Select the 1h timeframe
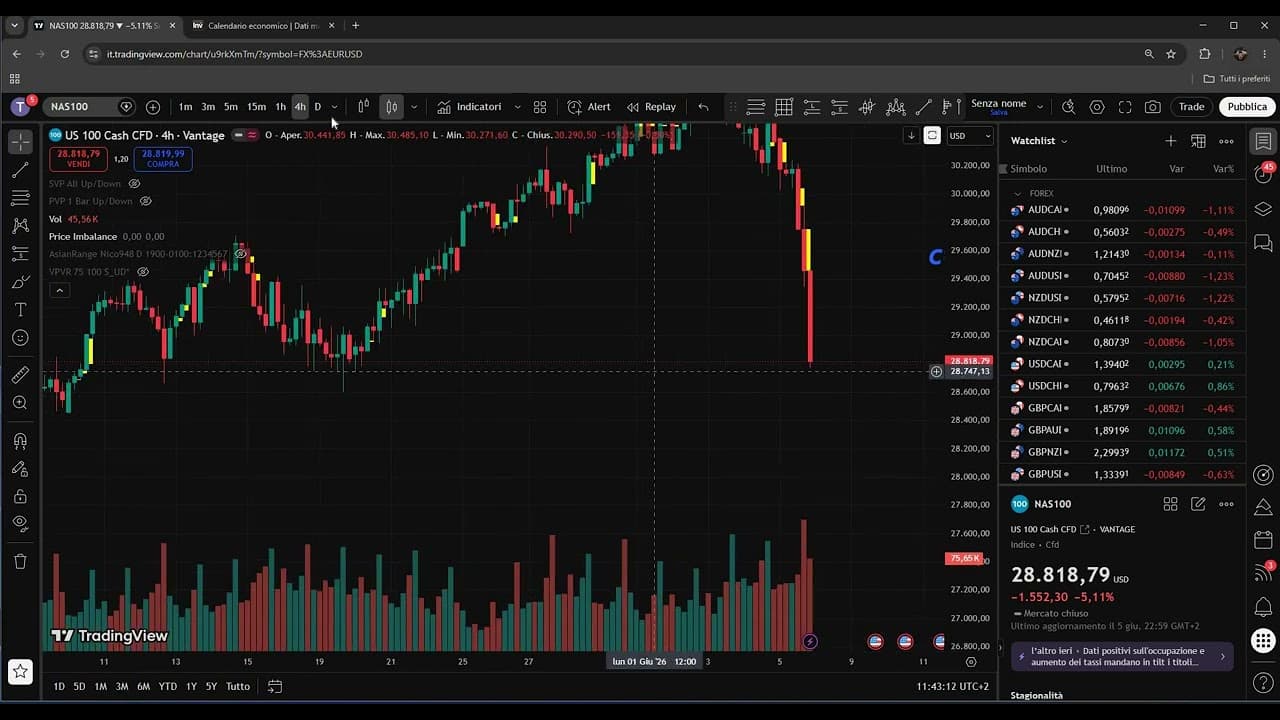 coord(280,107)
